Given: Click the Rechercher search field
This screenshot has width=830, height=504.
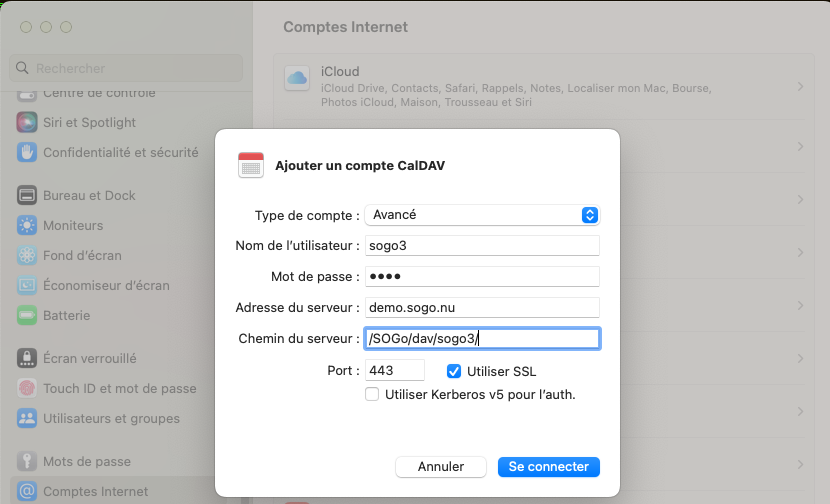Looking at the screenshot, I should click(127, 68).
